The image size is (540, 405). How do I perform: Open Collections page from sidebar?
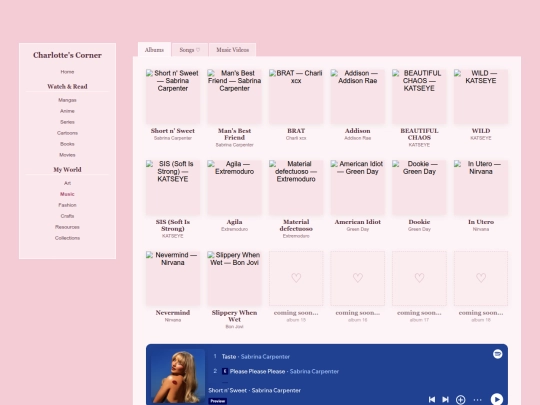67,238
